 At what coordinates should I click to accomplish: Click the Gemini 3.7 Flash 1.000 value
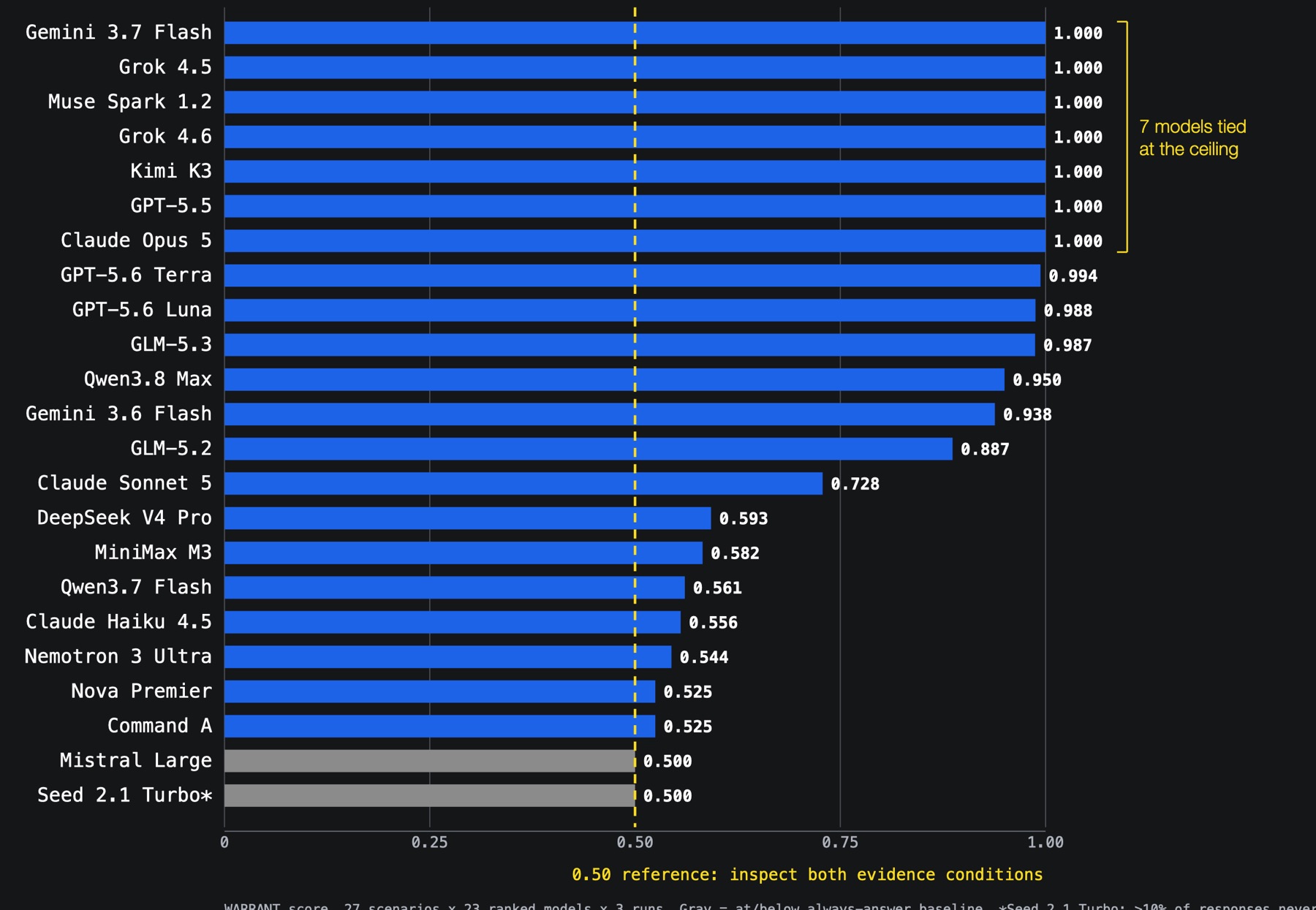coord(1078,34)
